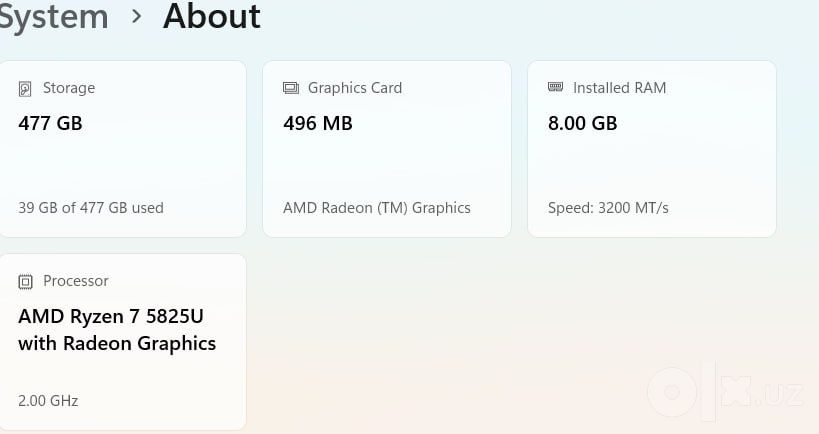This screenshot has width=819, height=434.
Task: Click the breadcrumb chevron after System
Action: coord(136,17)
